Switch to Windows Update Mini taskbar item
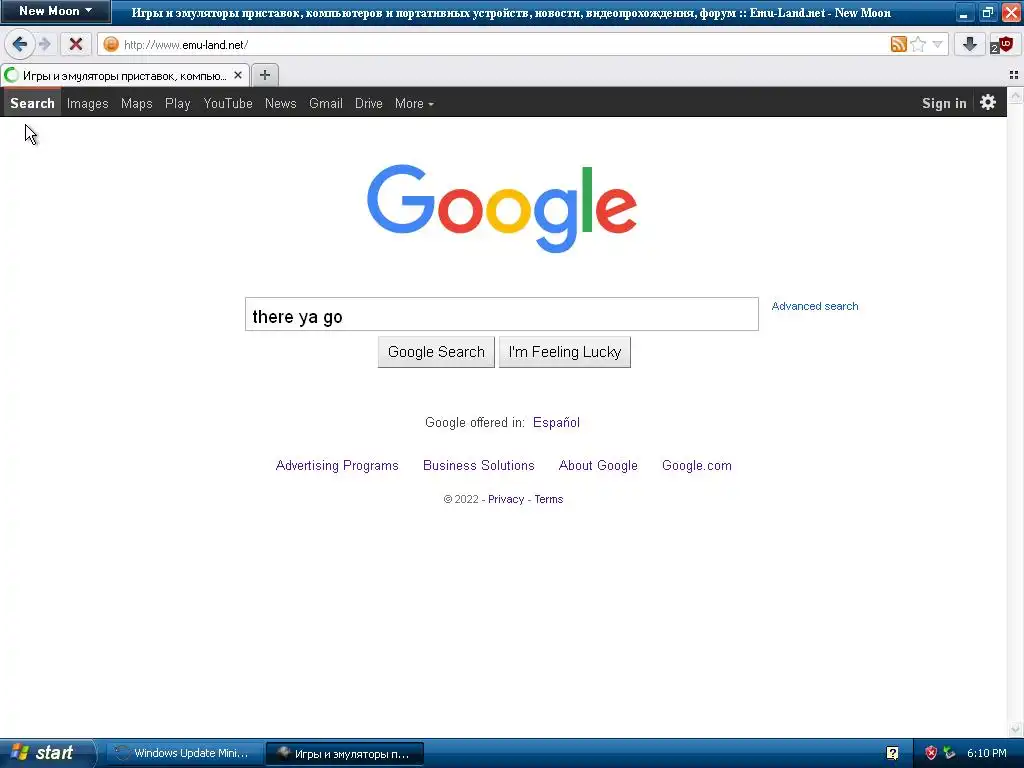 pyautogui.click(x=185, y=753)
